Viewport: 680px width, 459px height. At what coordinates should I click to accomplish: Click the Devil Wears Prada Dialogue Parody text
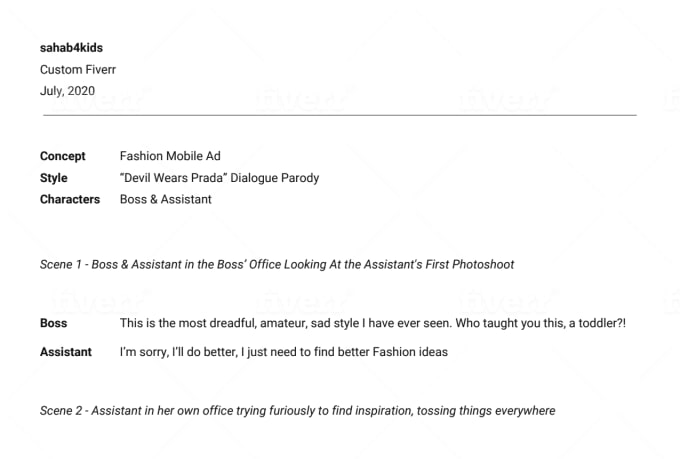pos(219,178)
